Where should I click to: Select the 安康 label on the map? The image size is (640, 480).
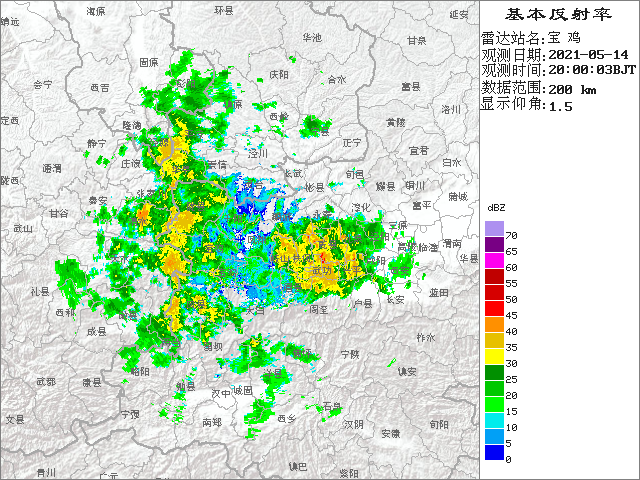click(x=391, y=433)
